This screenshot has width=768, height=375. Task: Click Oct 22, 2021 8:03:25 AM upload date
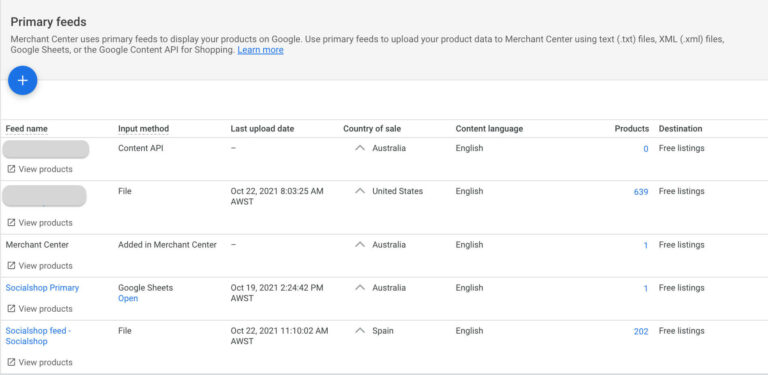277,196
